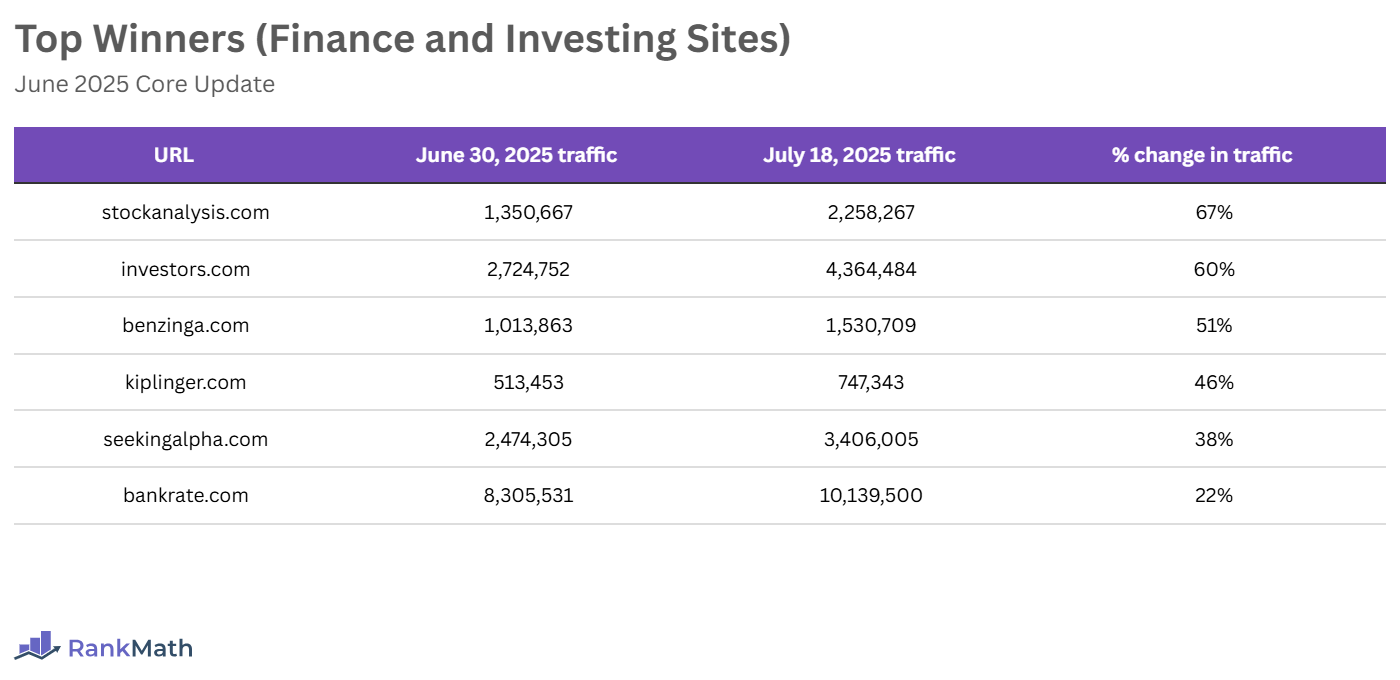Image resolution: width=1400 pixels, height=680 pixels.
Task: Click the RankMath brand name text
Action: click(130, 648)
